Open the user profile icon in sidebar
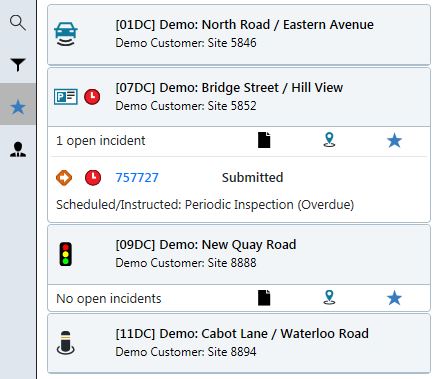The width and height of the screenshot is (434, 379). pyautogui.click(x=18, y=149)
